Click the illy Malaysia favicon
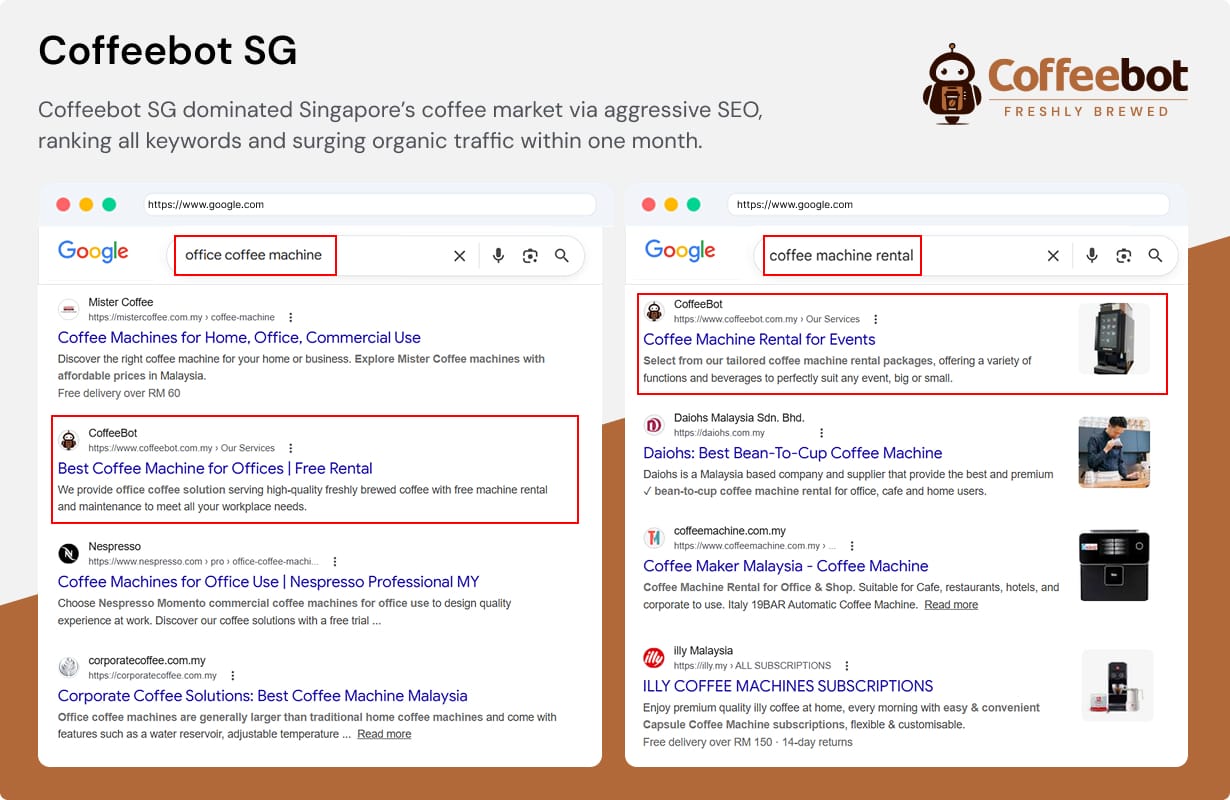This screenshot has width=1230, height=800. pyautogui.click(x=654, y=658)
